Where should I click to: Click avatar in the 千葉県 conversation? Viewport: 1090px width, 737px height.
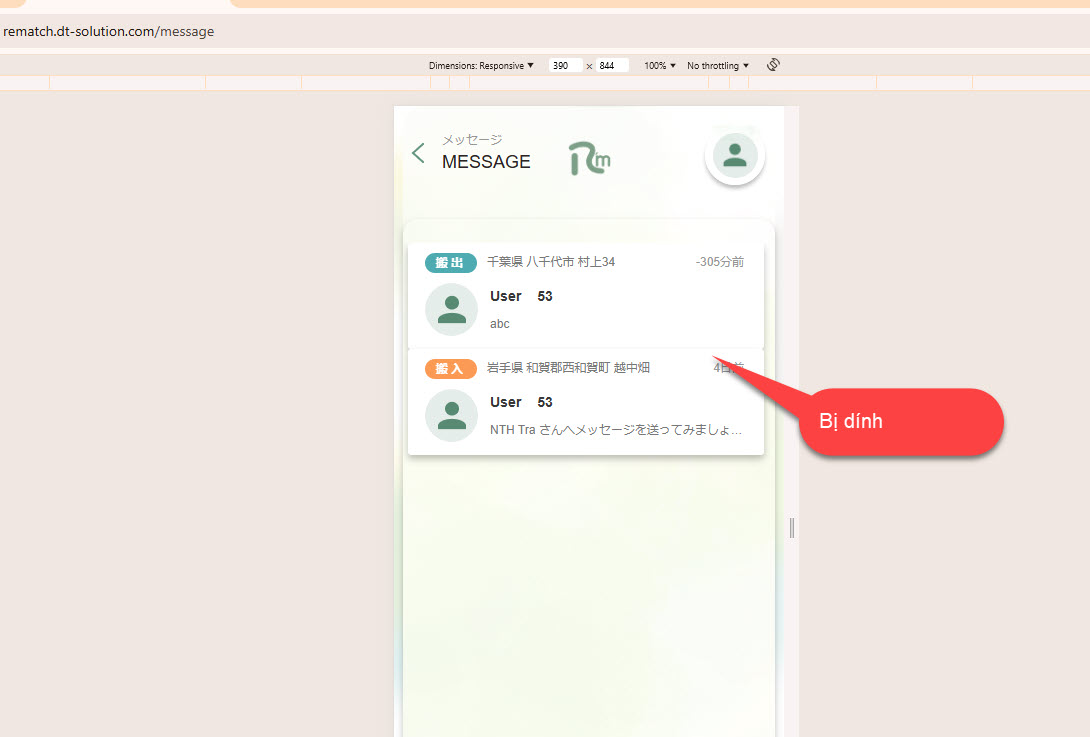click(x=451, y=309)
